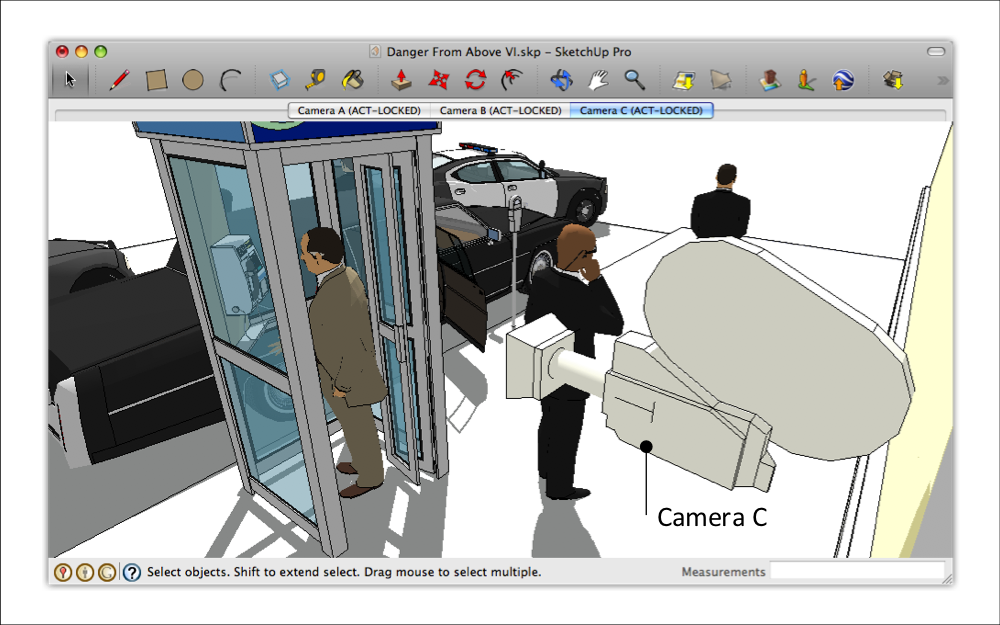
Task: Activate the Pan hand tool
Action: pyautogui.click(x=598, y=80)
